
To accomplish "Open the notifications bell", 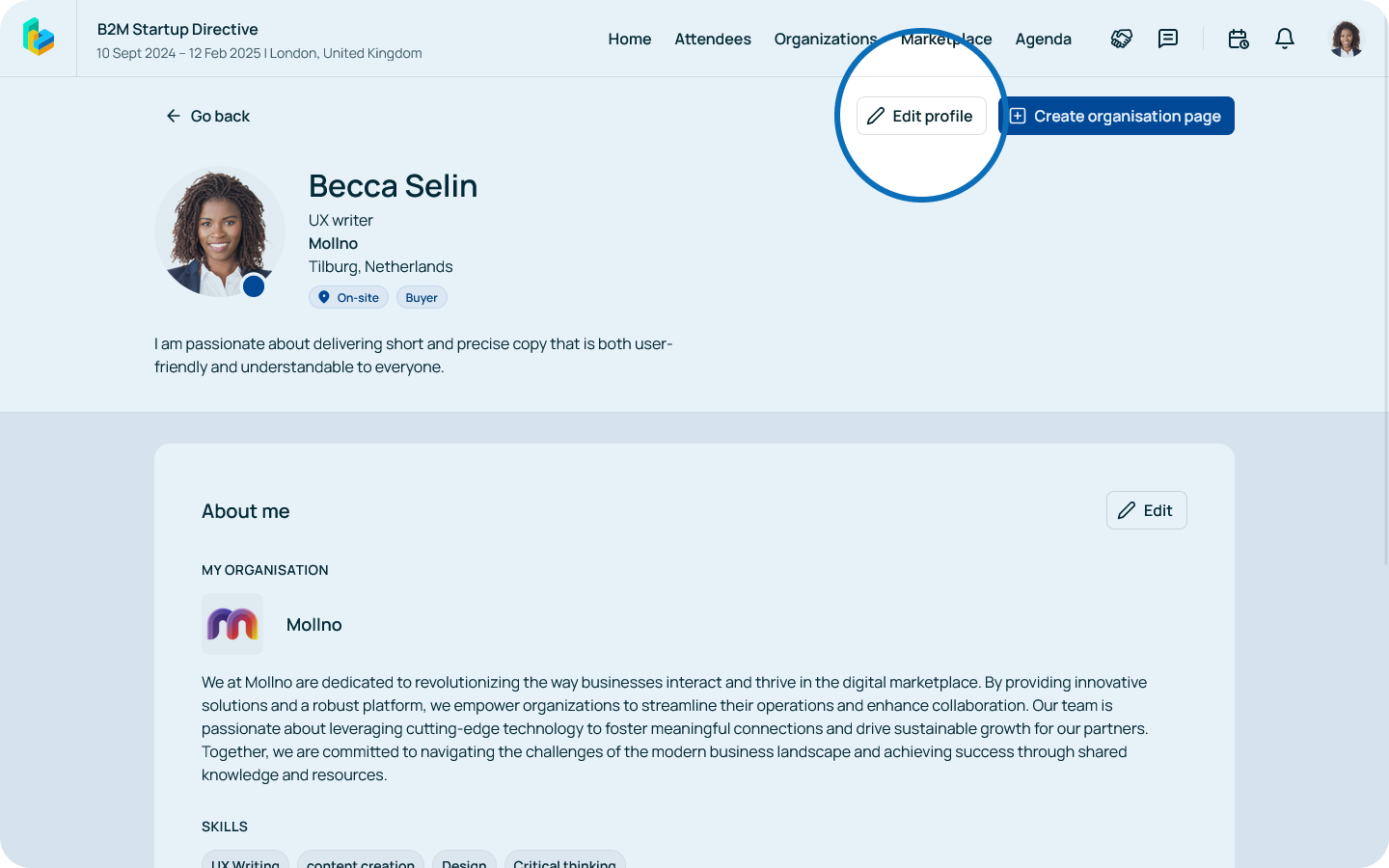I will pyautogui.click(x=1285, y=39).
